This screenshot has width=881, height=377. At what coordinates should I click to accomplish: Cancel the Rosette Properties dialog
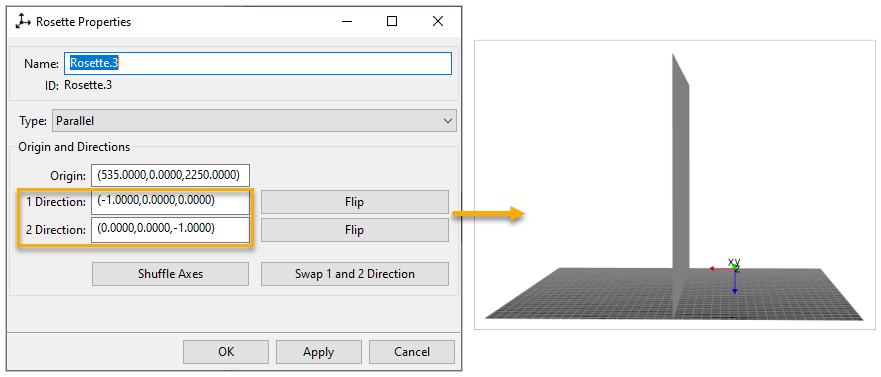point(412,352)
